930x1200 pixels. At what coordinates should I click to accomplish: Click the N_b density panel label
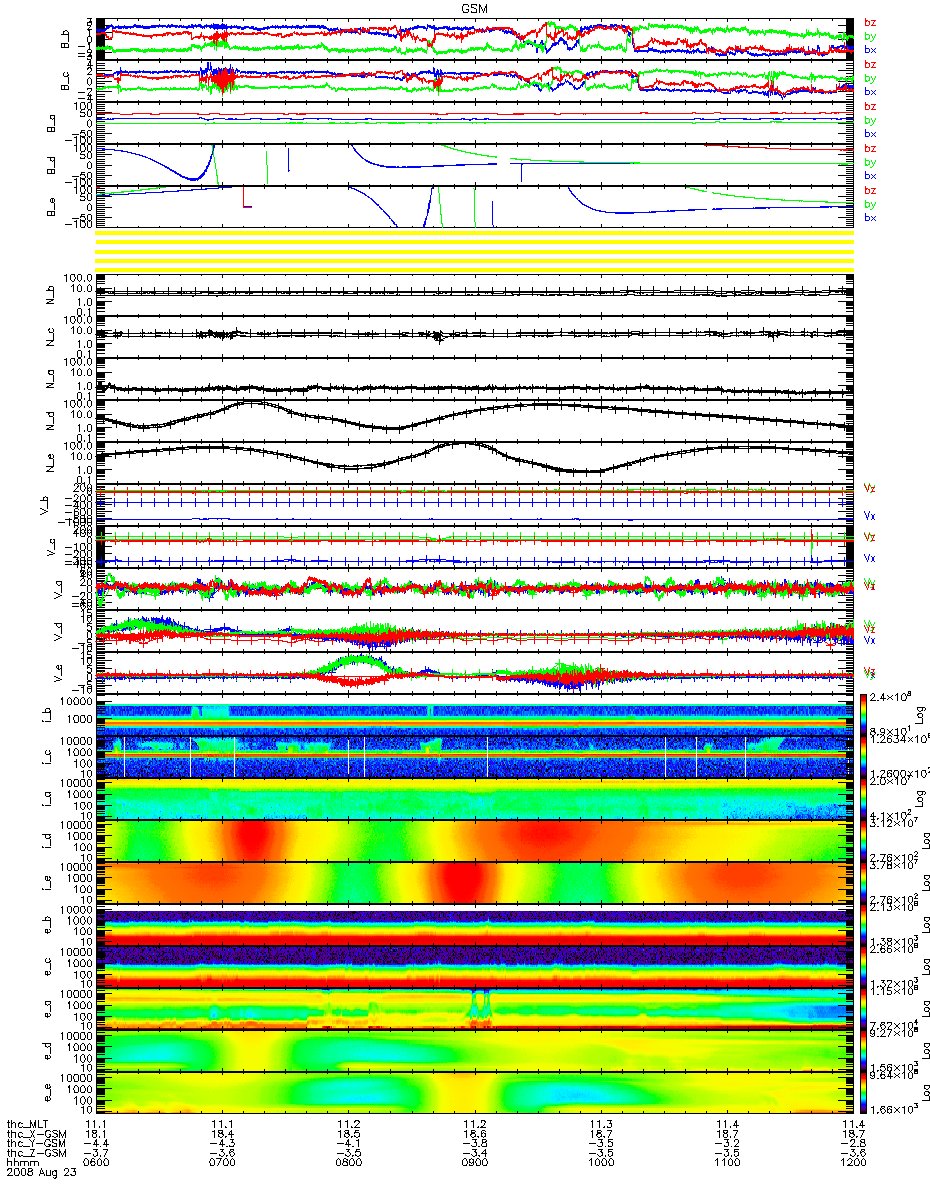point(50,296)
